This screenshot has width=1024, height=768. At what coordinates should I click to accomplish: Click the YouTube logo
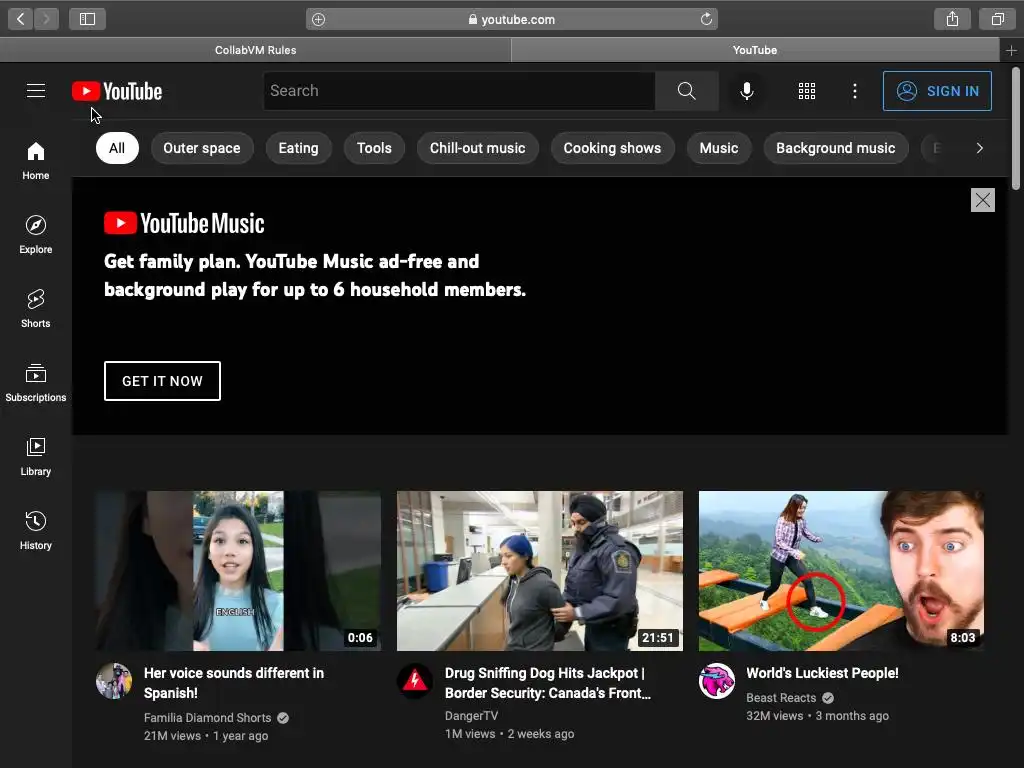point(117,91)
